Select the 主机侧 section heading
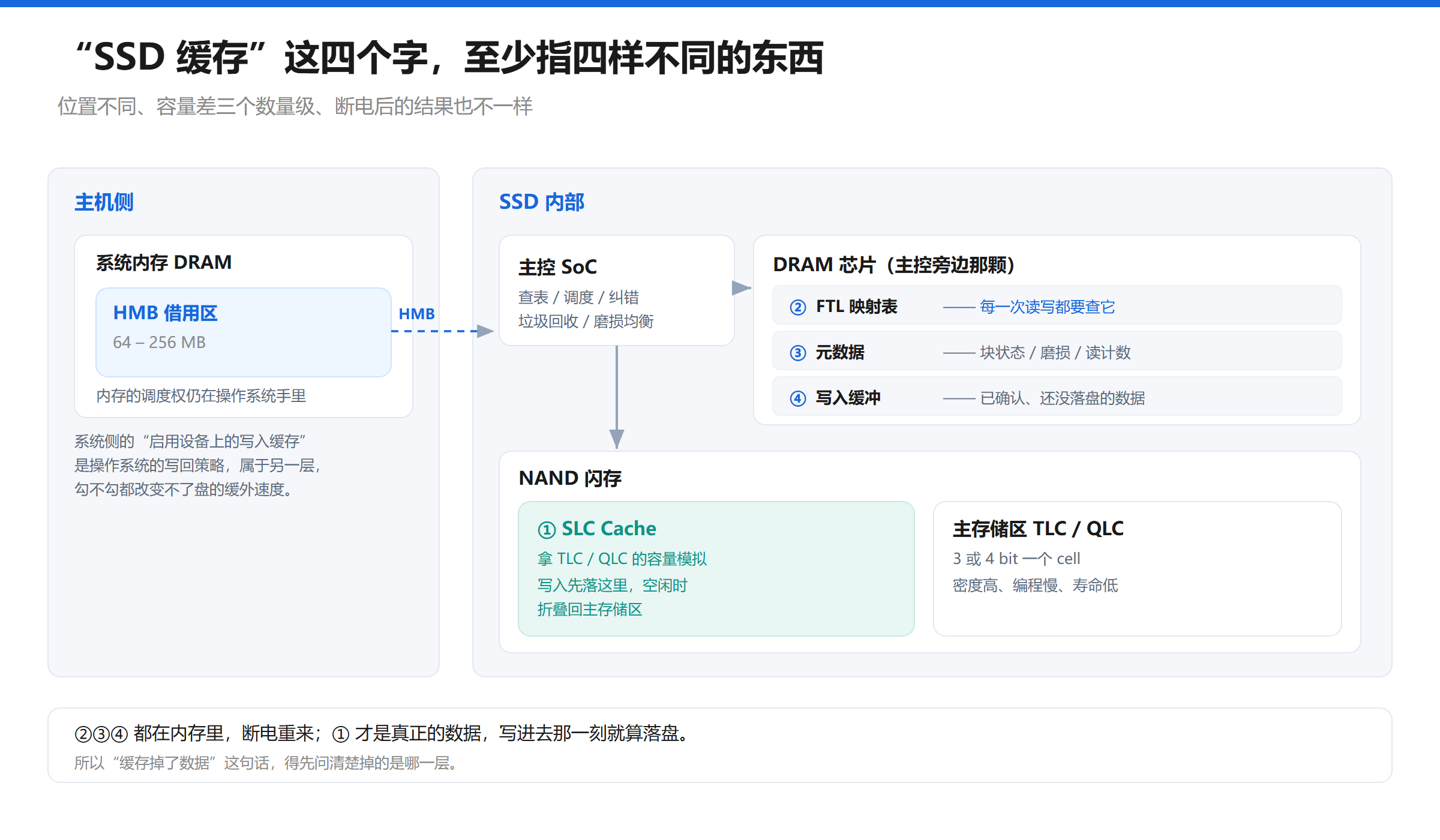This screenshot has width=1440, height=840. point(104,202)
